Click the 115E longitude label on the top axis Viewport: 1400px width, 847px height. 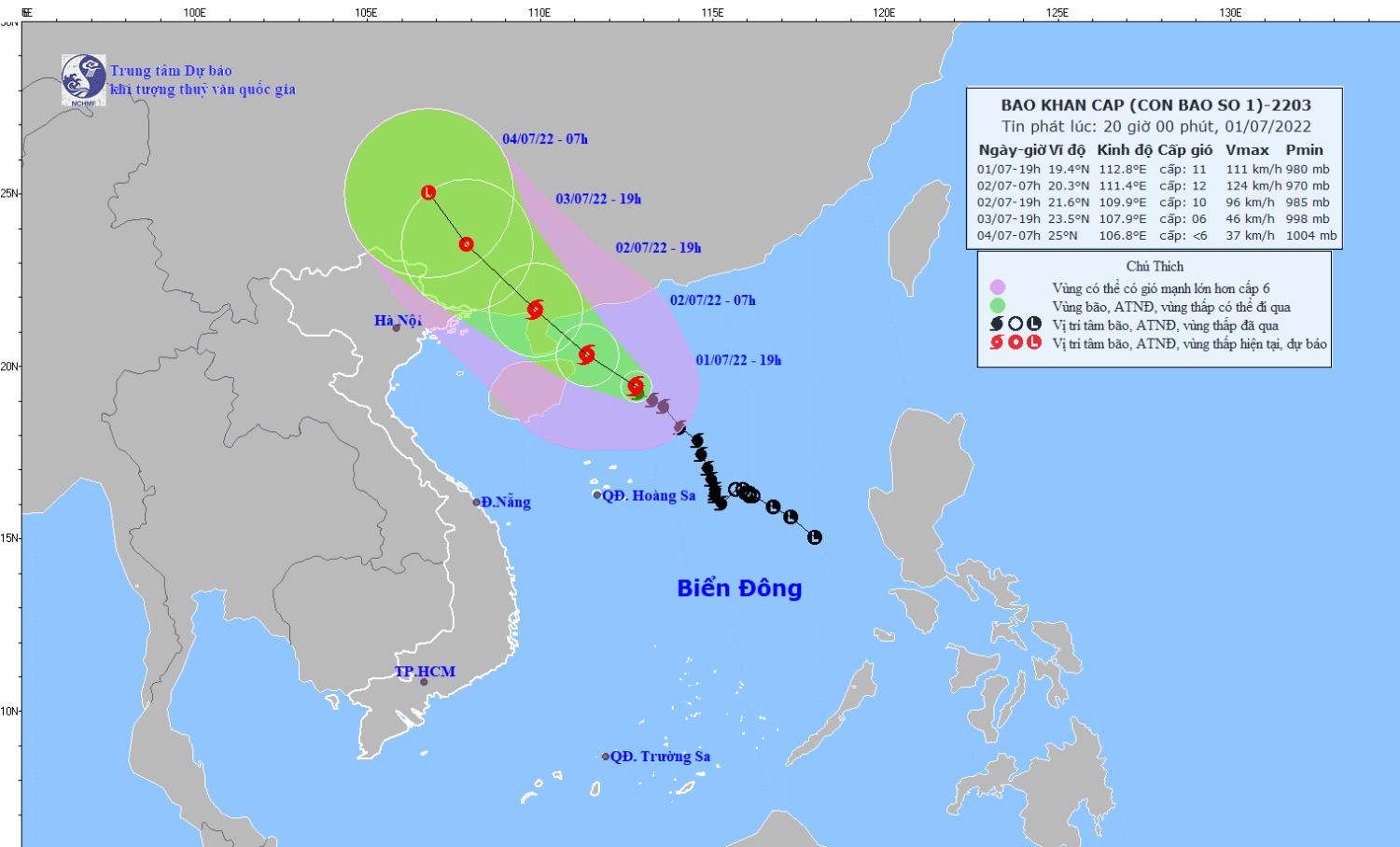pyautogui.click(x=712, y=12)
